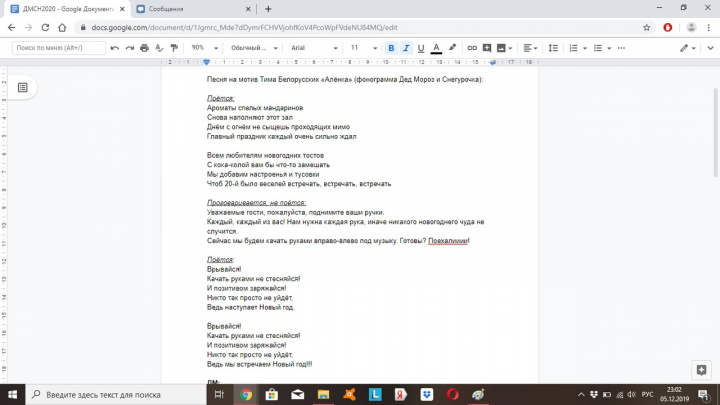
Task: Expand bulleted list style arrow
Action: (x=609, y=48)
